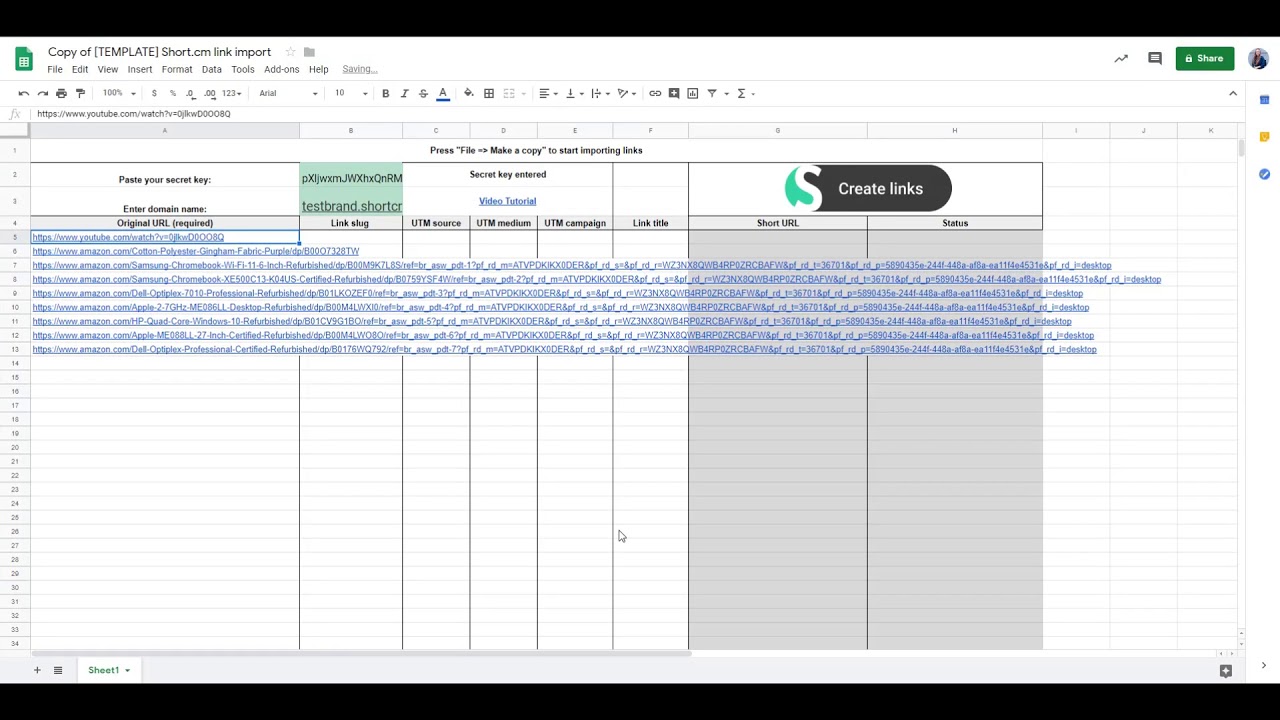This screenshot has height=720, width=1280.
Task: Open the Data menu
Action: 212,69
